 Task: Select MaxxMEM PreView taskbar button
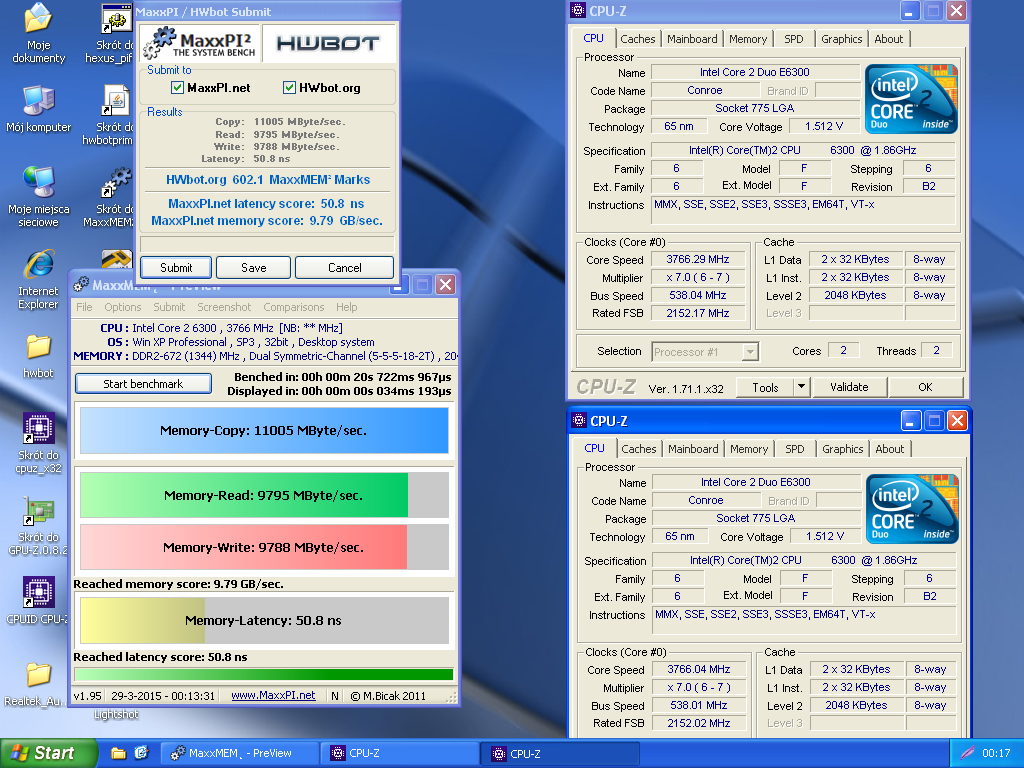[239, 753]
